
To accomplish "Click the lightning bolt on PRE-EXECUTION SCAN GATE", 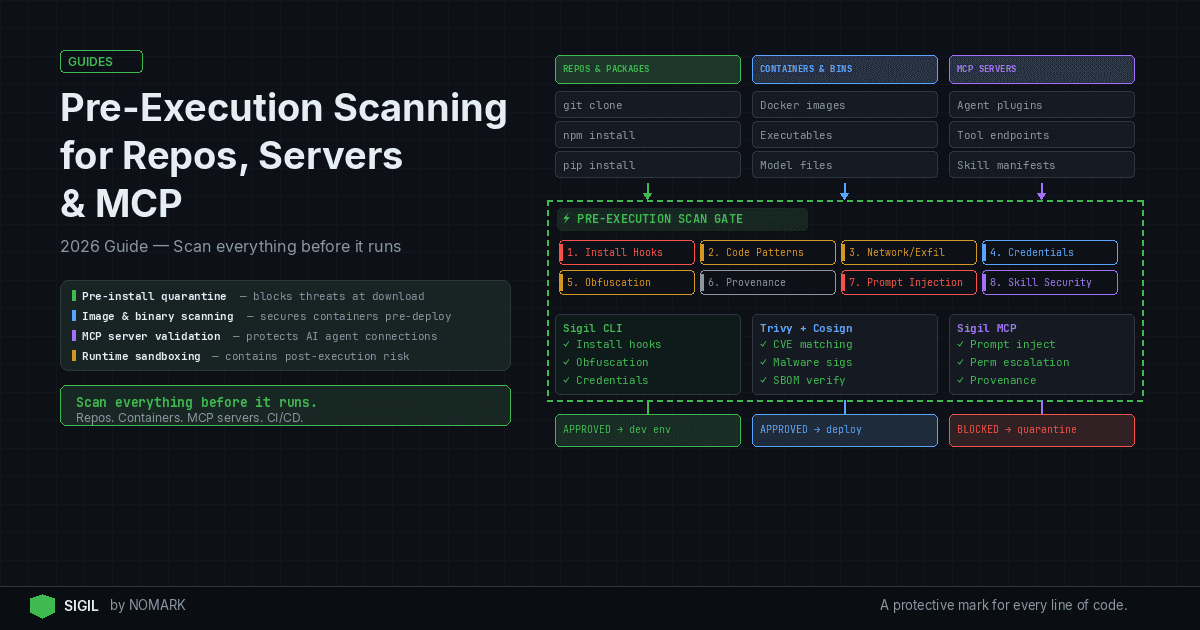I will [566, 219].
